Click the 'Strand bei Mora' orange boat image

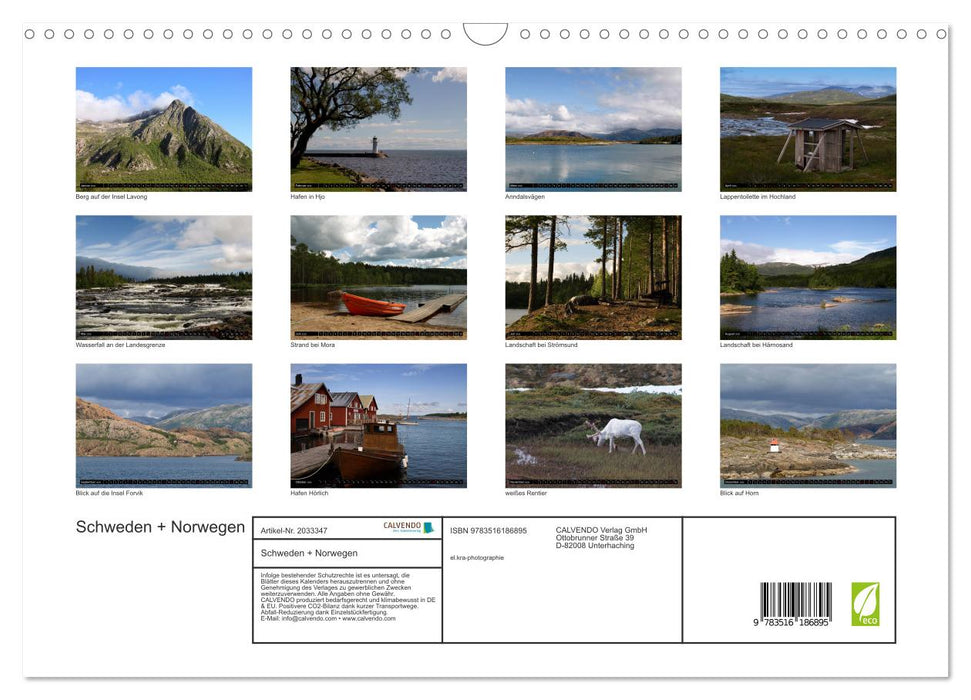click(x=378, y=276)
